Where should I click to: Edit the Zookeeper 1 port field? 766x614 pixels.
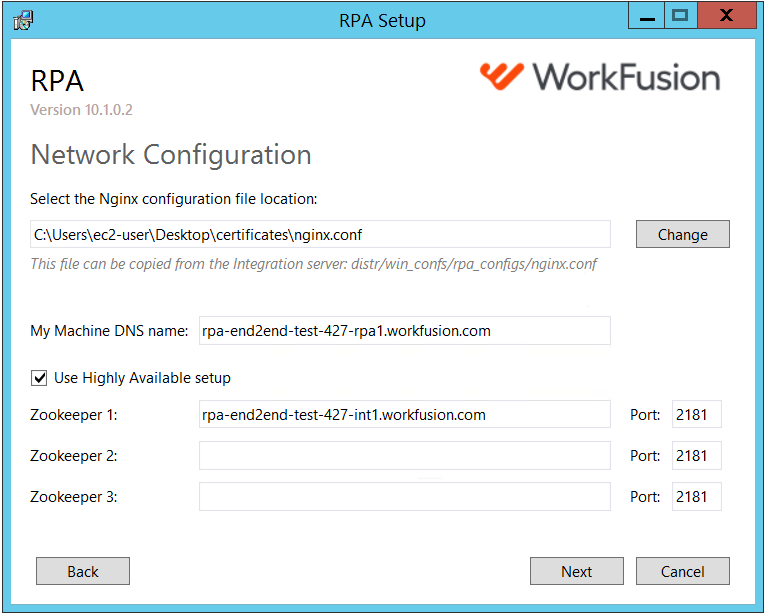(x=697, y=415)
